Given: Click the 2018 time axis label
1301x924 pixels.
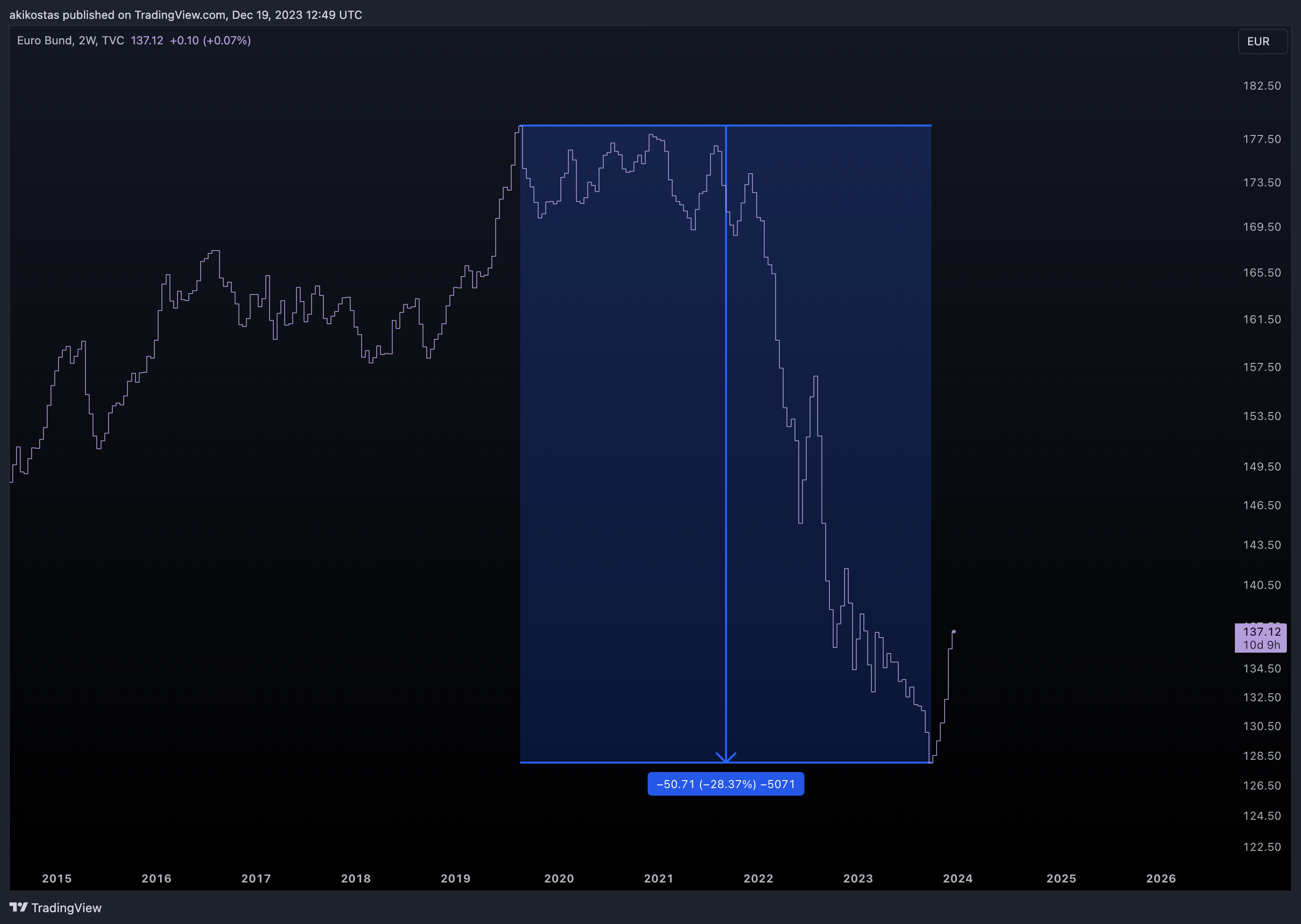Looking at the screenshot, I should click(x=355, y=879).
